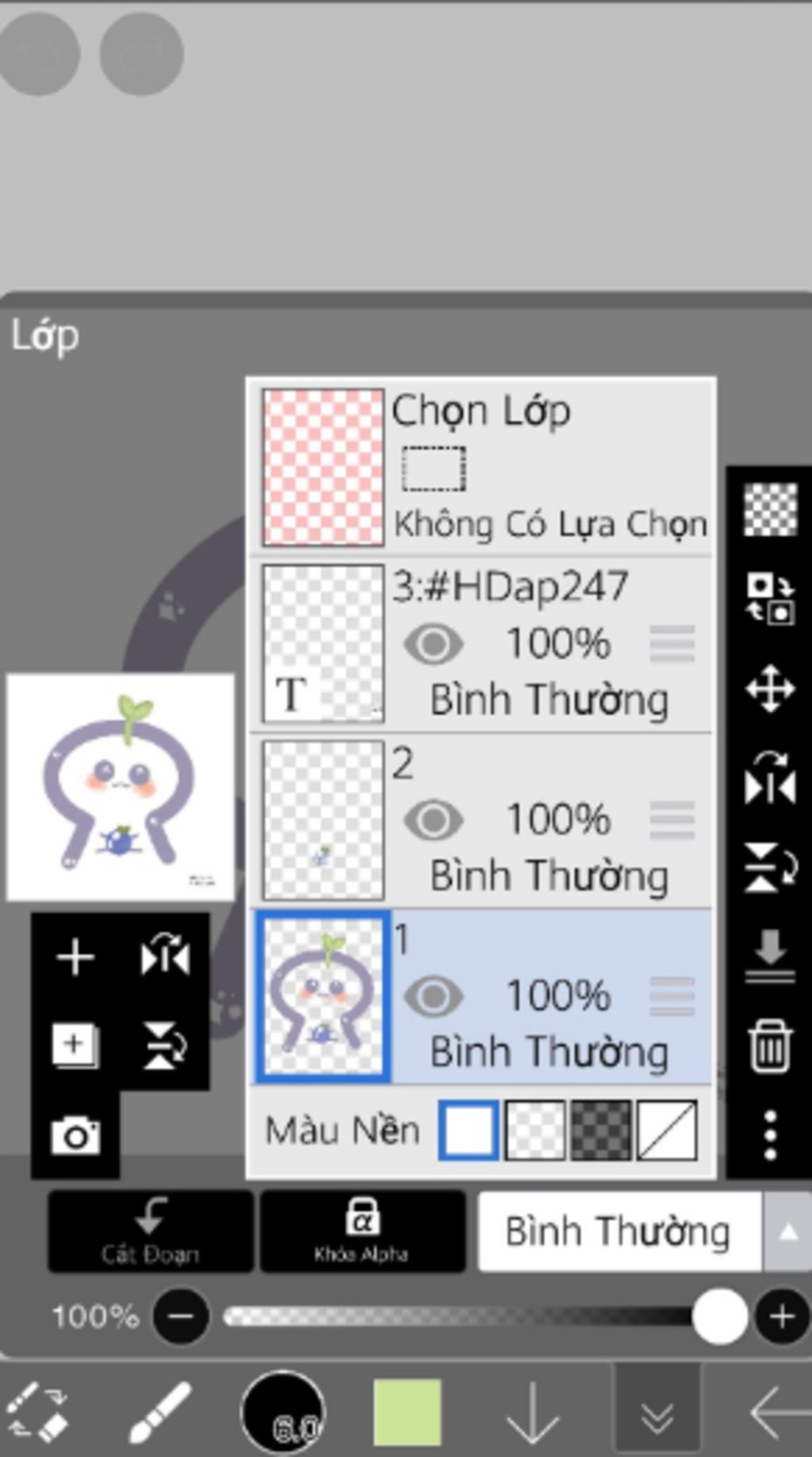Toggle visibility eye of layer 1
This screenshot has height=1457, width=812.
tap(433, 997)
